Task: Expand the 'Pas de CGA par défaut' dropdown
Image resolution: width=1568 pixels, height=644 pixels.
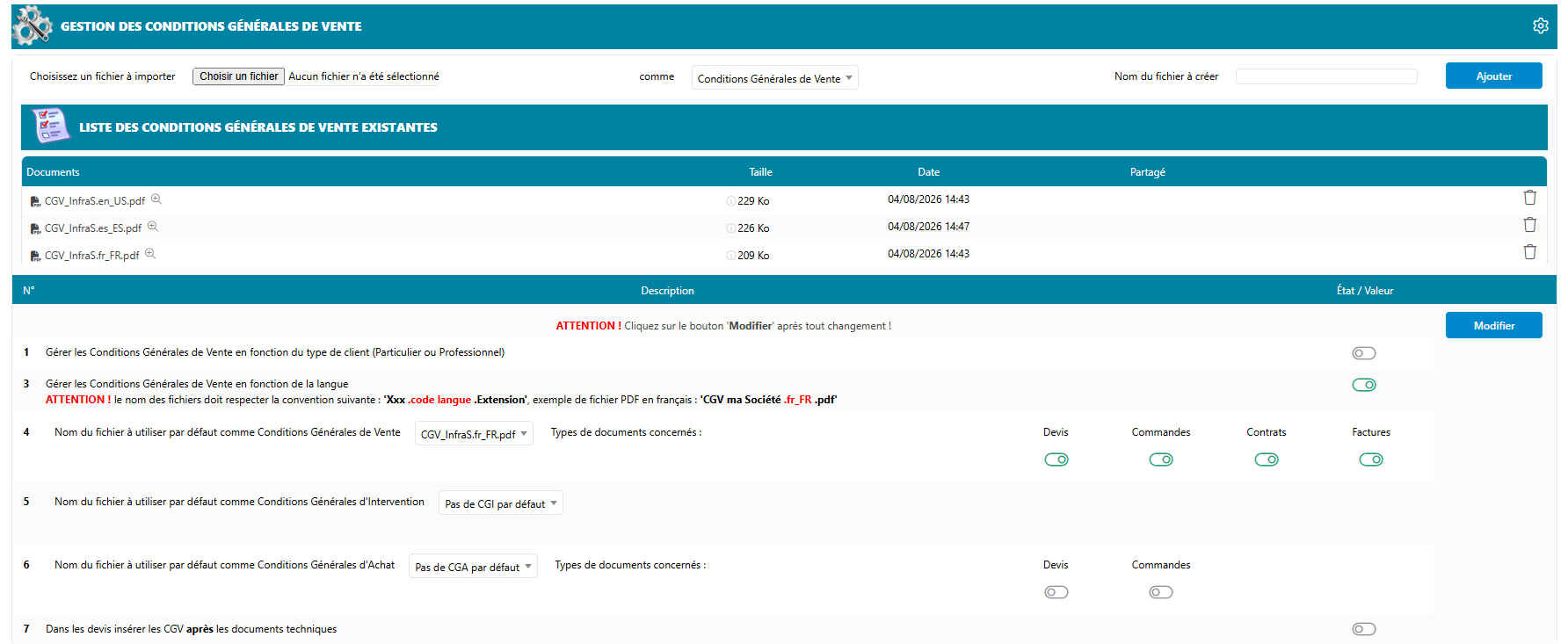Action: [x=473, y=567]
